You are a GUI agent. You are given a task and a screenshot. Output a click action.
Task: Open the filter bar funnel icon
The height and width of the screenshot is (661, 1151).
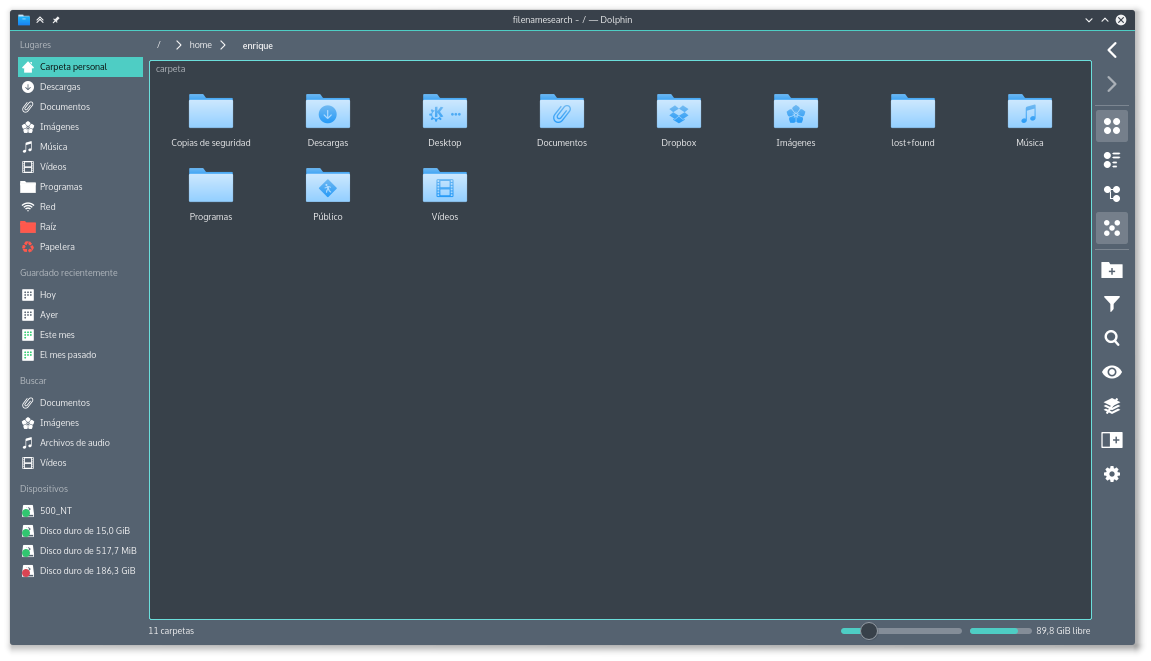pyautogui.click(x=1111, y=304)
